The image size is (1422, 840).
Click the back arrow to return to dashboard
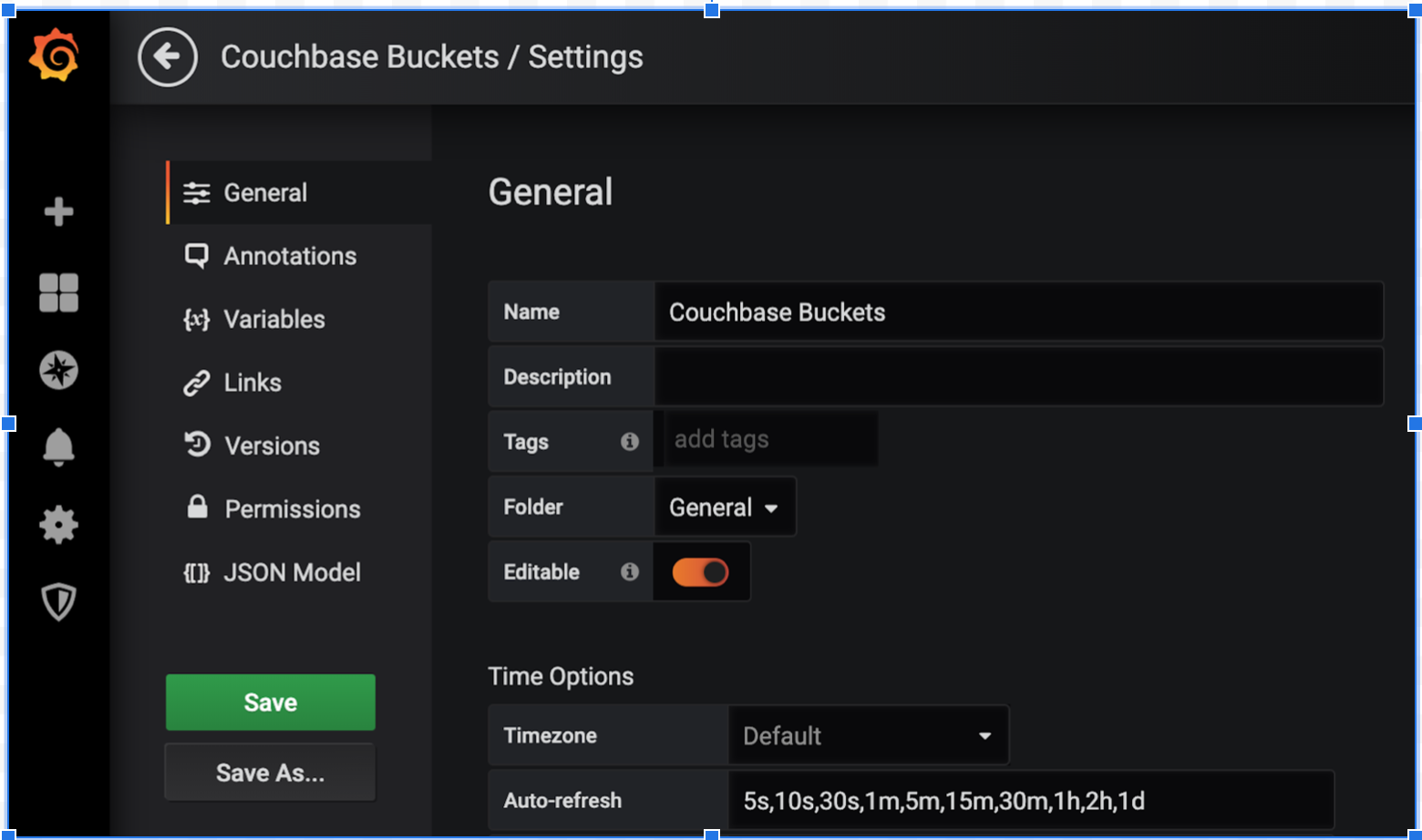pos(168,56)
